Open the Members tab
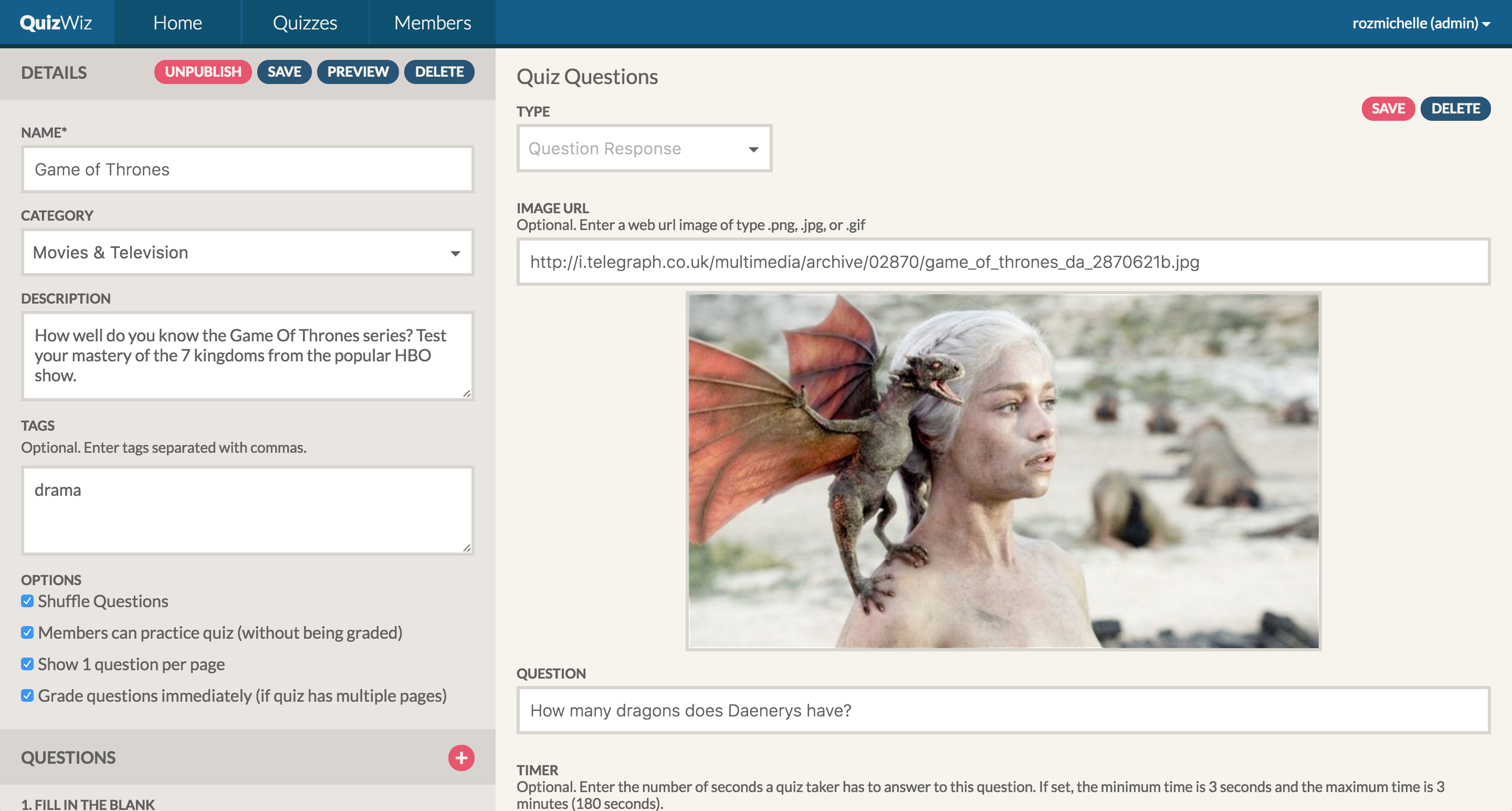Image resolution: width=1512 pixels, height=811 pixels. (x=432, y=22)
